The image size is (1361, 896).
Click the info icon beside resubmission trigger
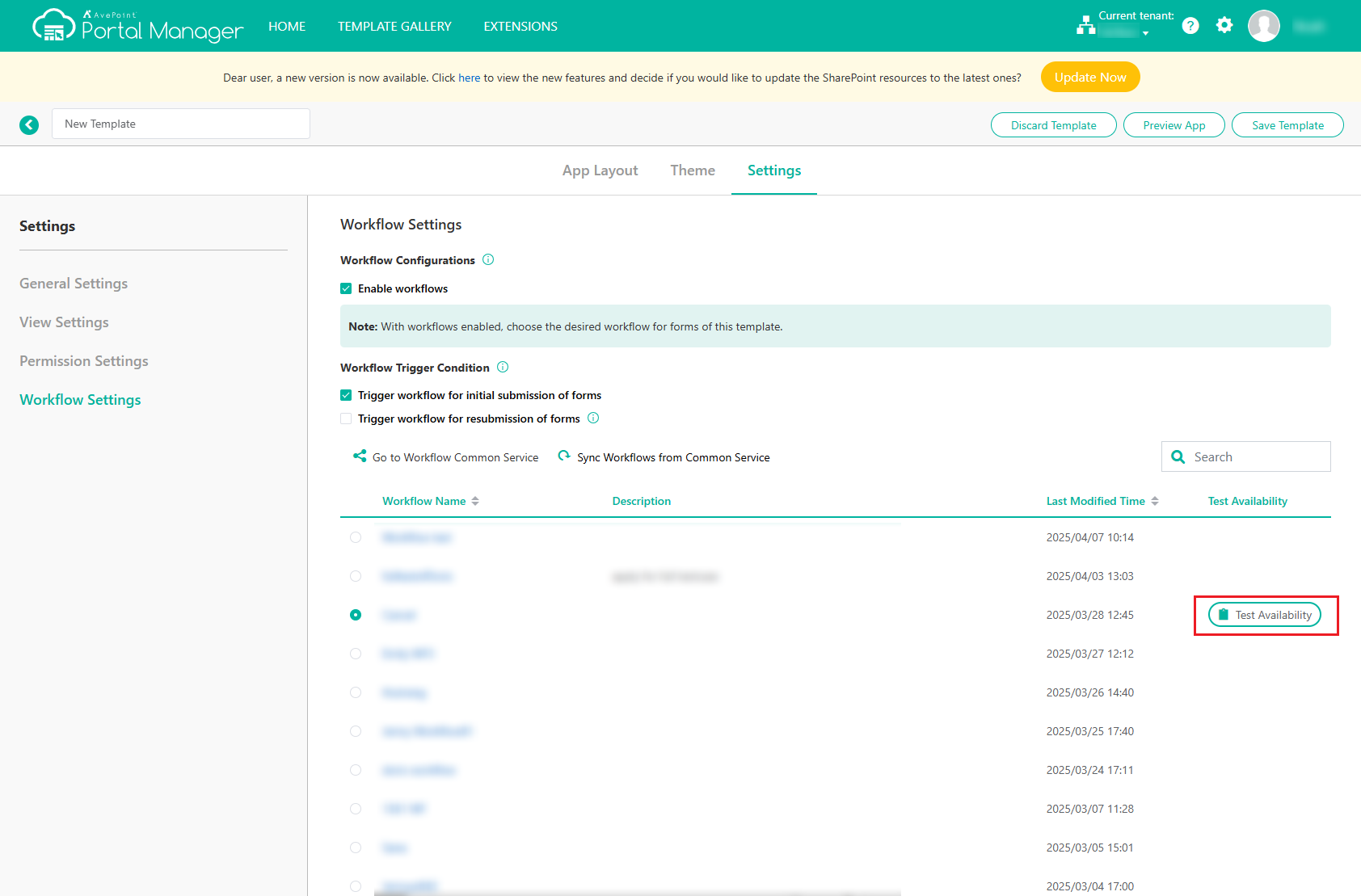tap(593, 419)
